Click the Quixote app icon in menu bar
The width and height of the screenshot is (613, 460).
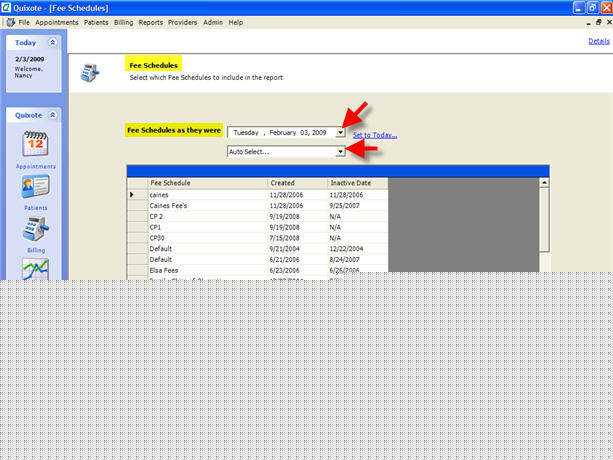(11, 22)
